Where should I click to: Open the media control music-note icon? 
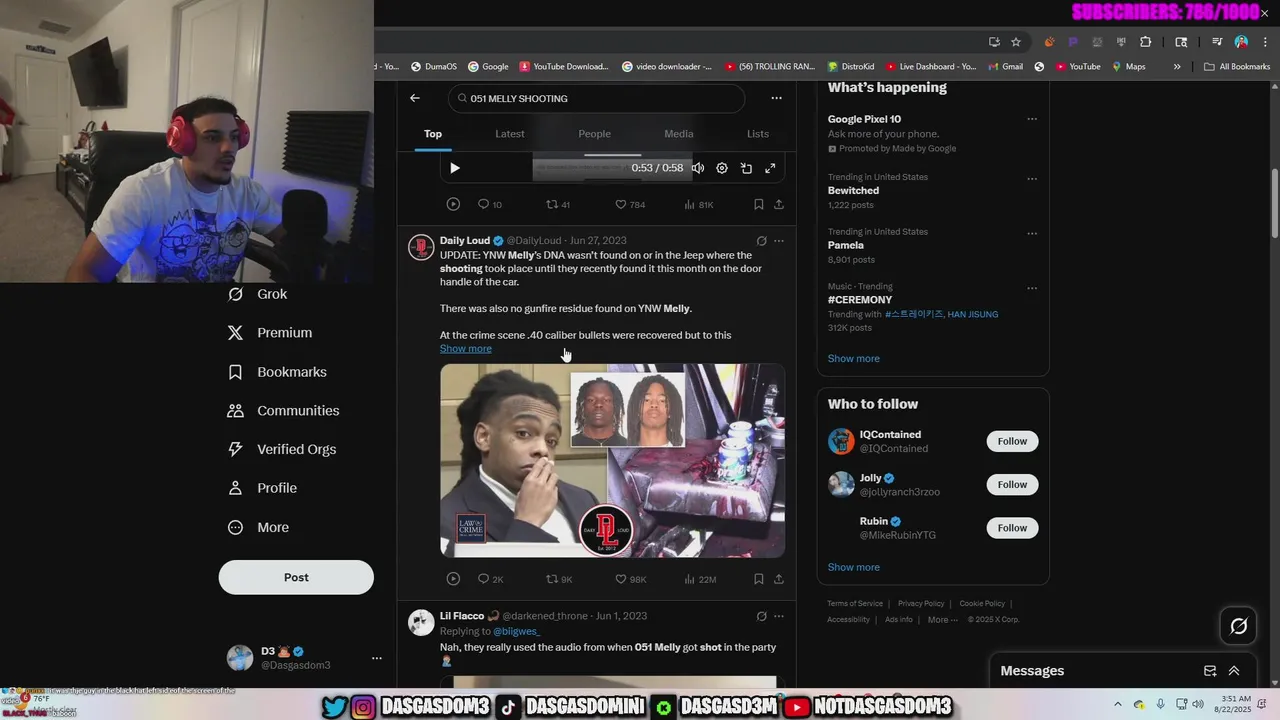1217,42
